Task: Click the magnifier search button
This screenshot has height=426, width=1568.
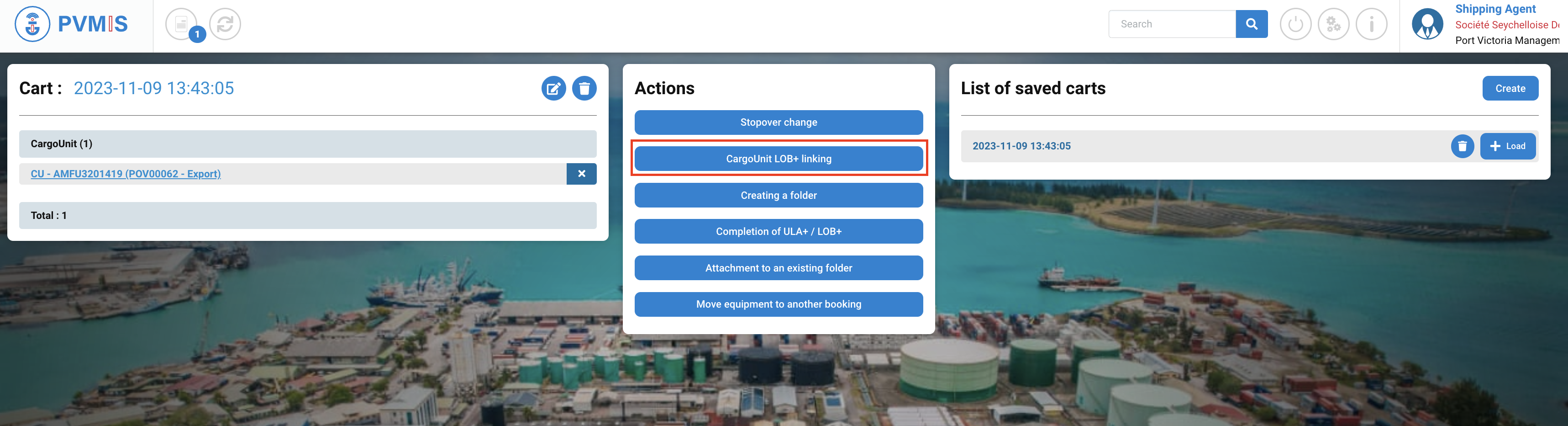Action: 1252,24
